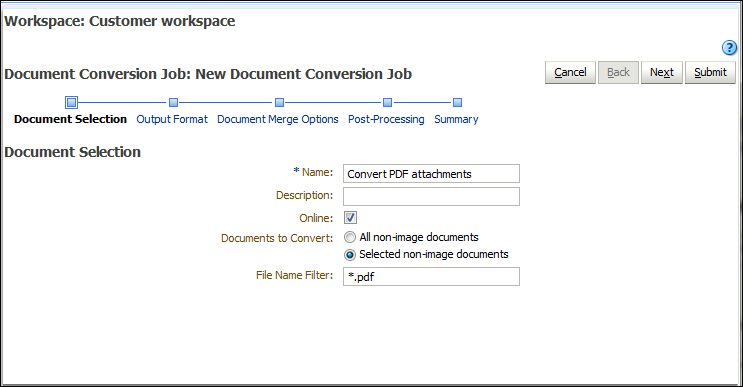Click the Summary step marker square
Screen dimensions: 743x387
point(457,102)
